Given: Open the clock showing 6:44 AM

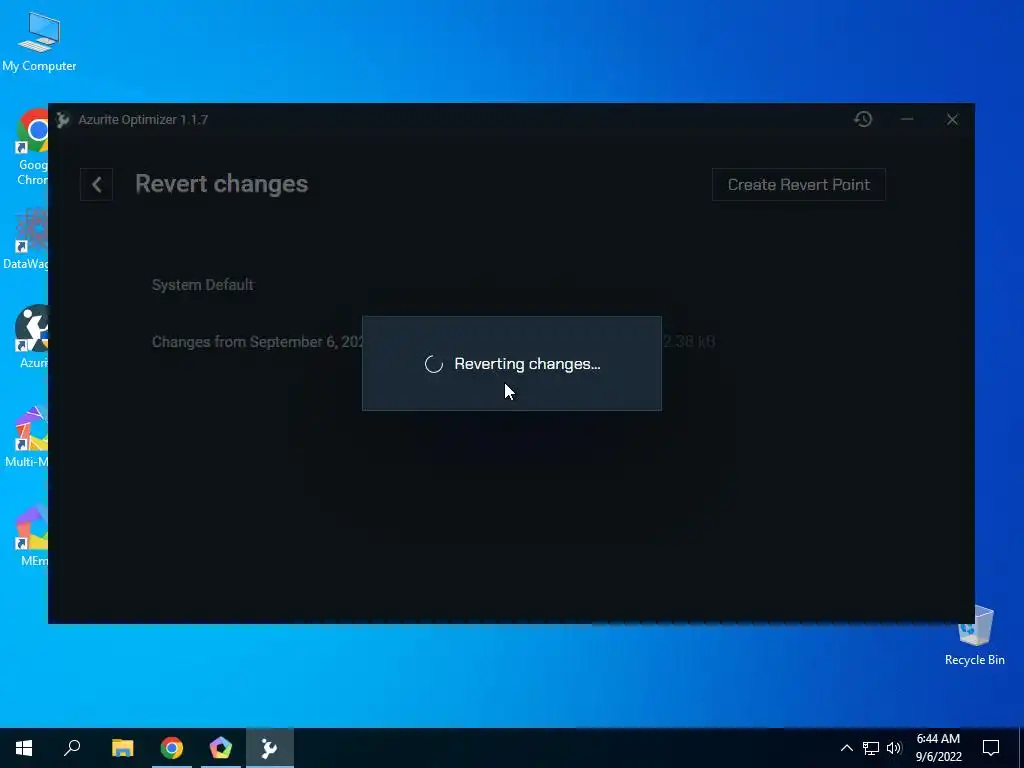Looking at the screenshot, I should coord(938,748).
